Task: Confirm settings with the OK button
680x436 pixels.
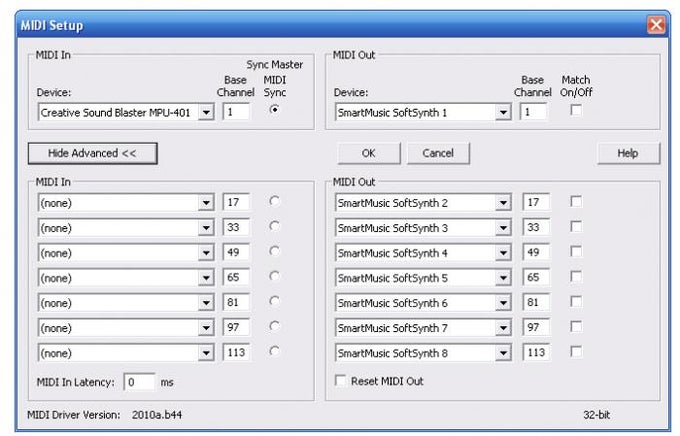Action: point(369,153)
